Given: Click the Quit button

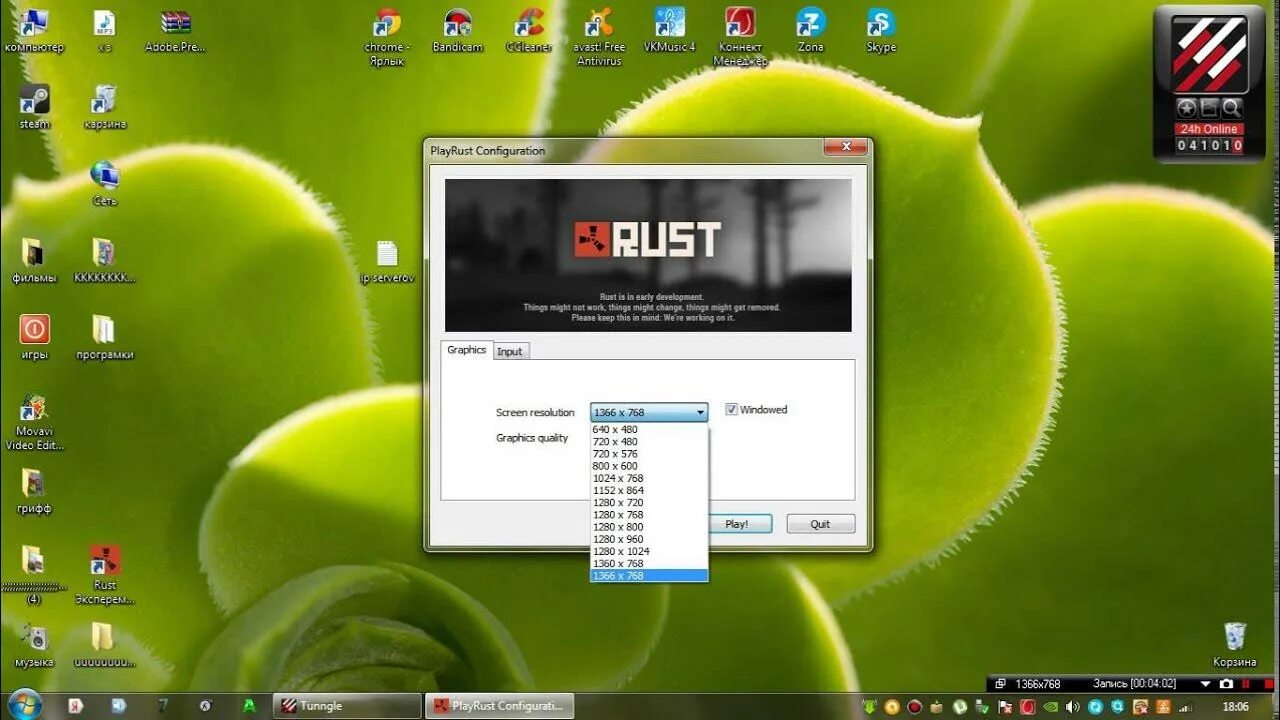Looking at the screenshot, I should (x=820, y=524).
